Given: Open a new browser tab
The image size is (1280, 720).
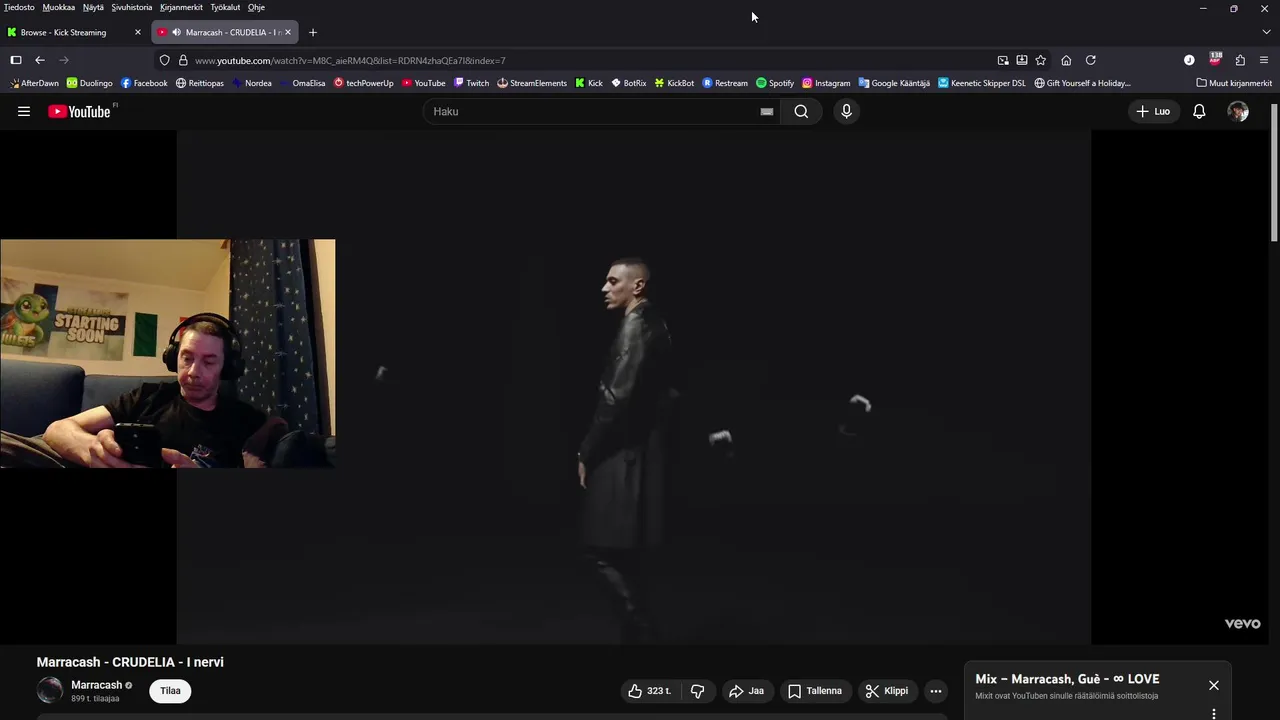Looking at the screenshot, I should pos(312,32).
